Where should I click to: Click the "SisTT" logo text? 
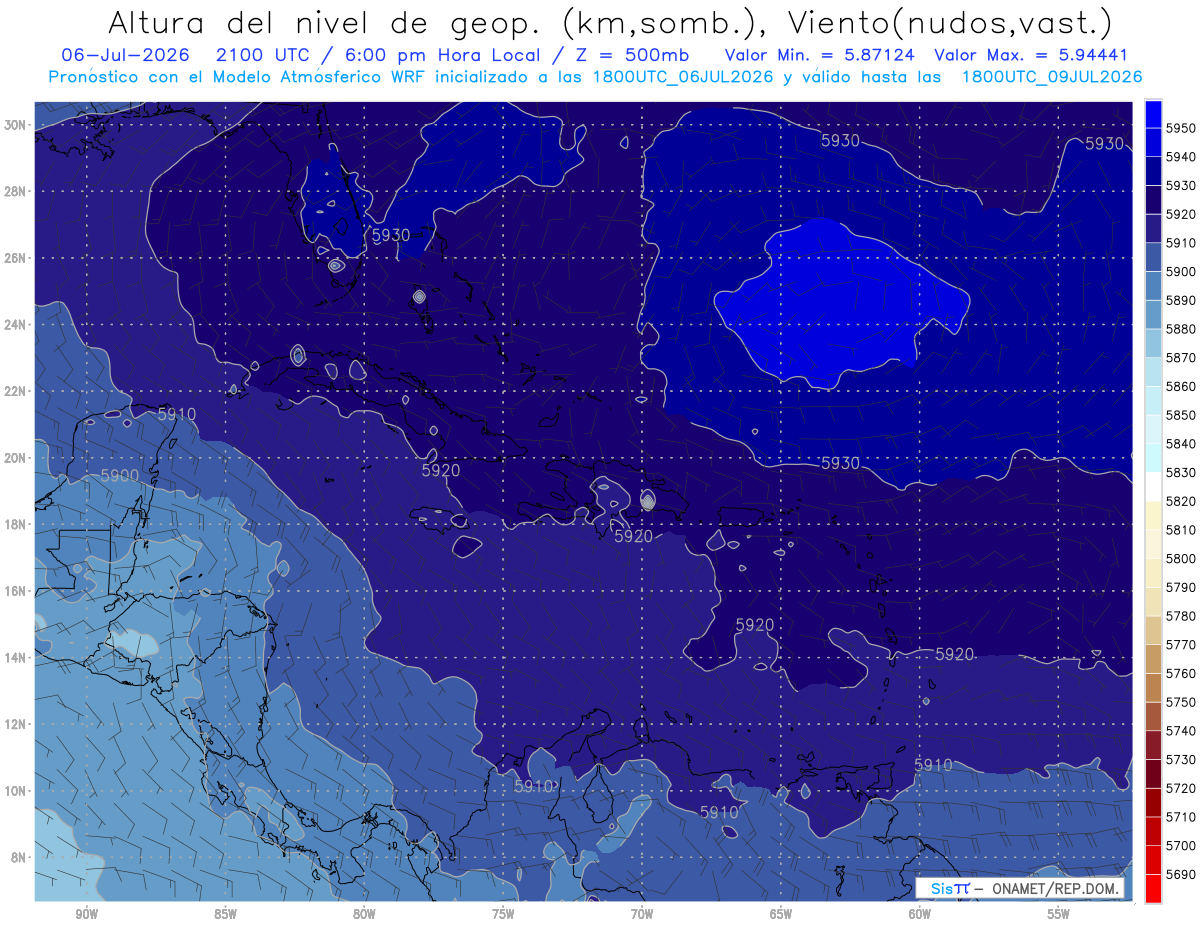pos(949,888)
